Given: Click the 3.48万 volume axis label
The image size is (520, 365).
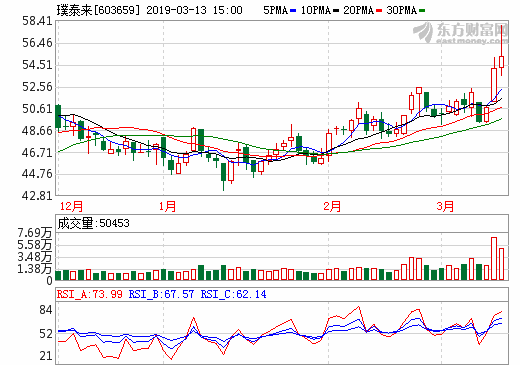Looking at the screenshot, I should tap(35, 257).
